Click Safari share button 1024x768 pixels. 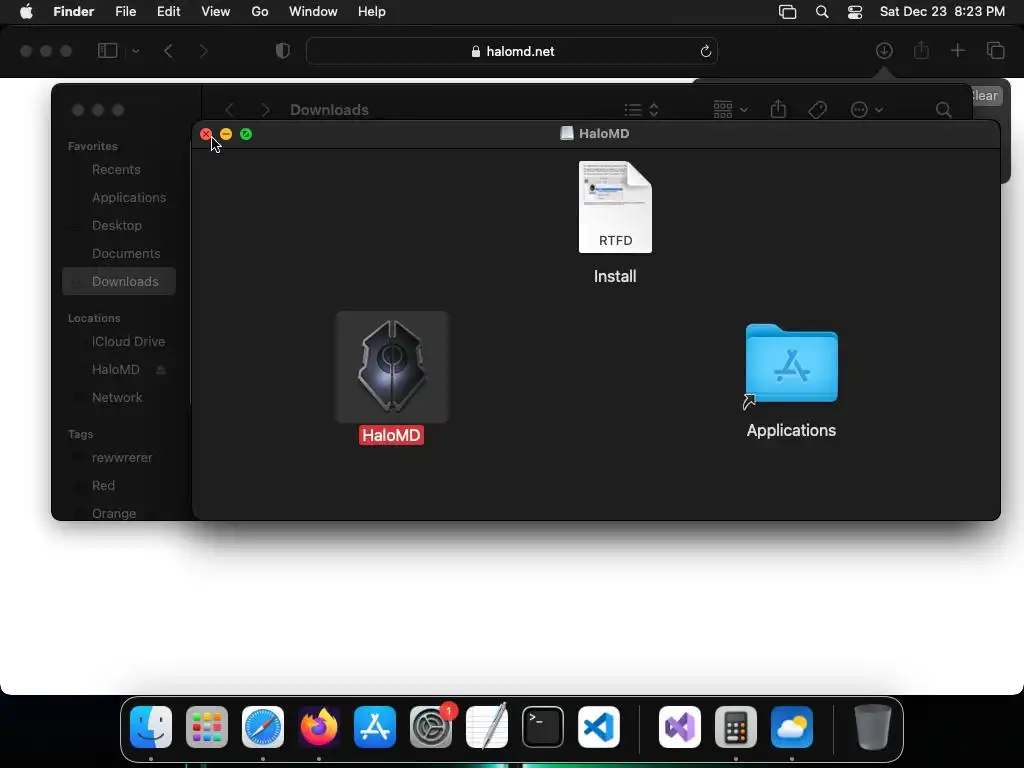(x=921, y=50)
